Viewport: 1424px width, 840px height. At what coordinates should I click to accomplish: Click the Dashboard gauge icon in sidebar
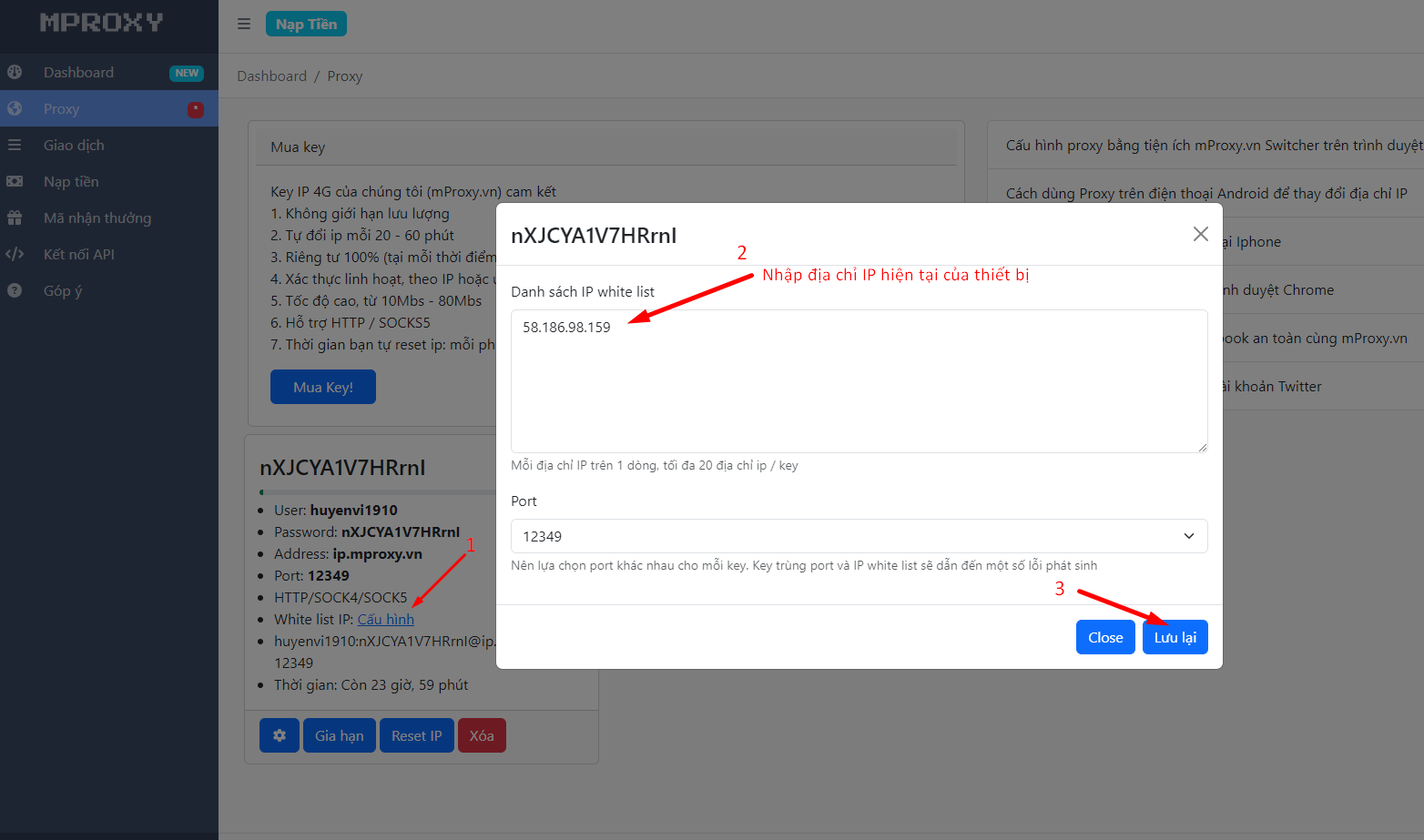[15, 72]
